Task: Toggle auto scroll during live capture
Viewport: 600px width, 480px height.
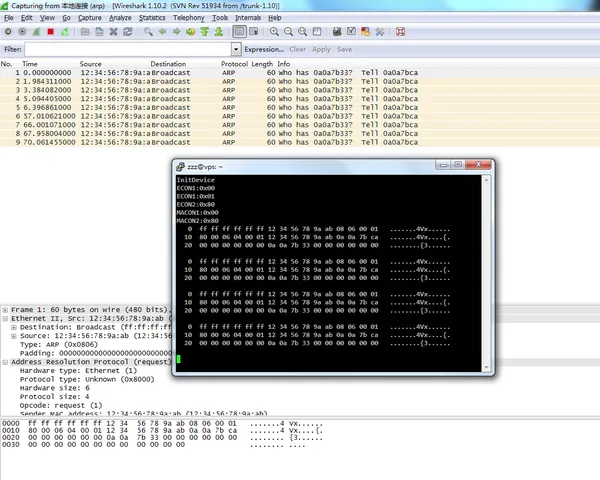Action: (x=254, y=32)
